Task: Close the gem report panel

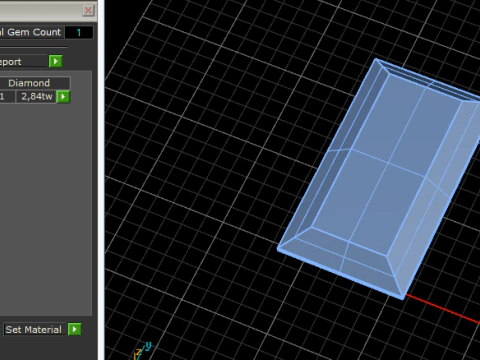Action: click(88, 10)
